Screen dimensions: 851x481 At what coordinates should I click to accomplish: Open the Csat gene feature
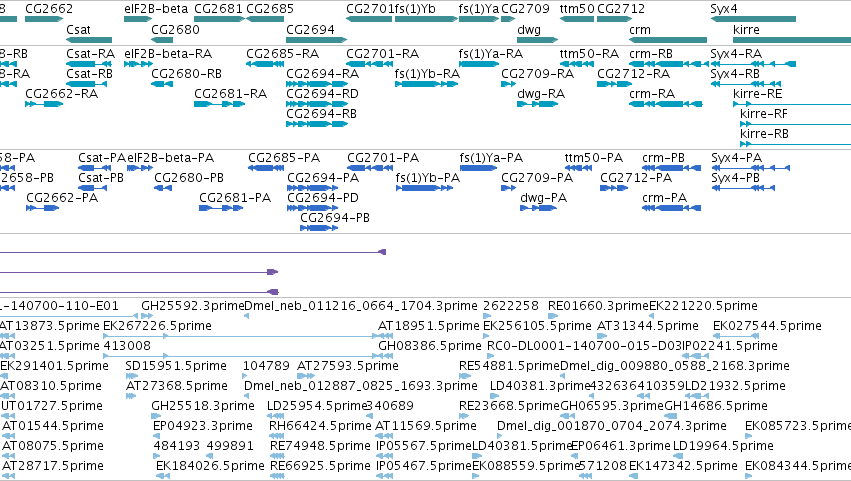89,40
